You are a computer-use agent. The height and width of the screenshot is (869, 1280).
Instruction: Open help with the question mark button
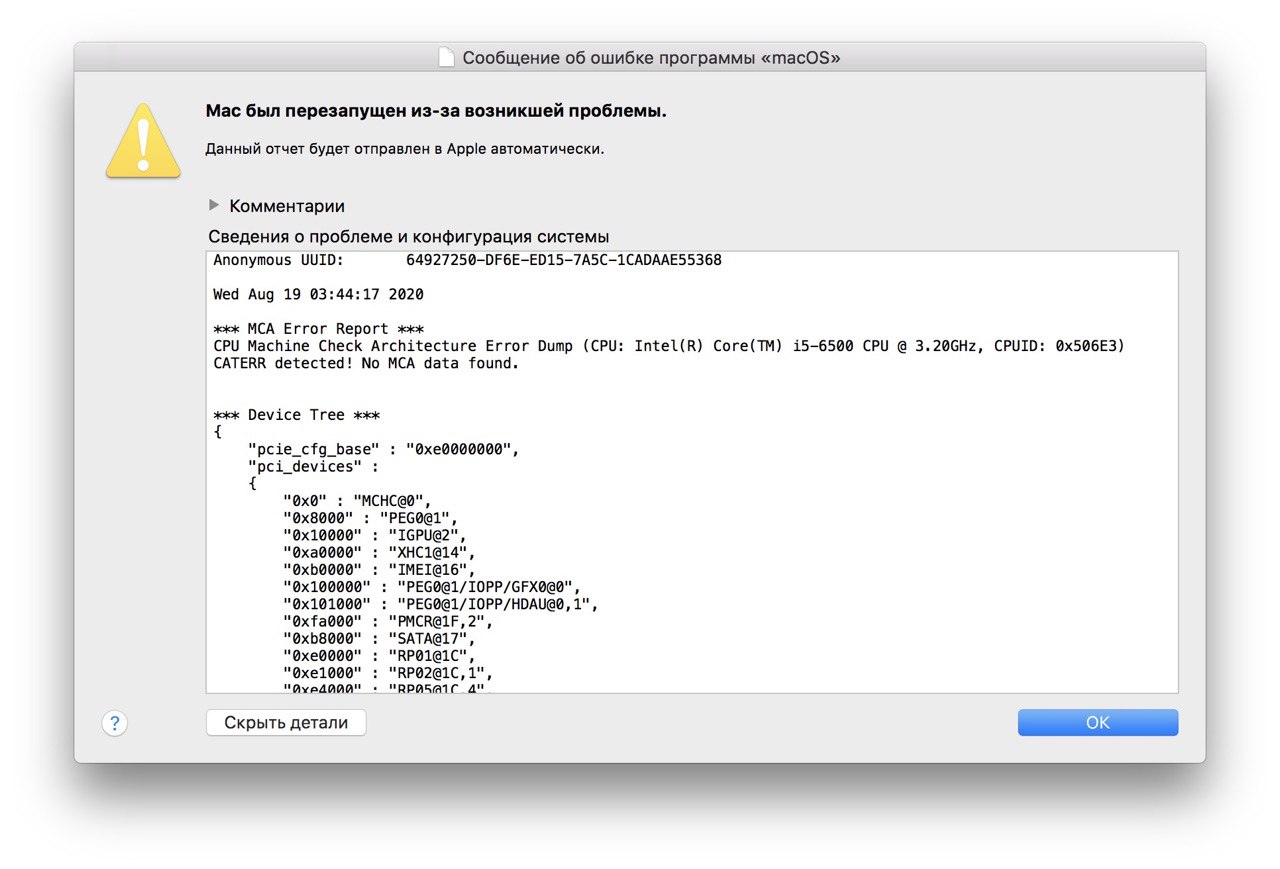(x=114, y=723)
